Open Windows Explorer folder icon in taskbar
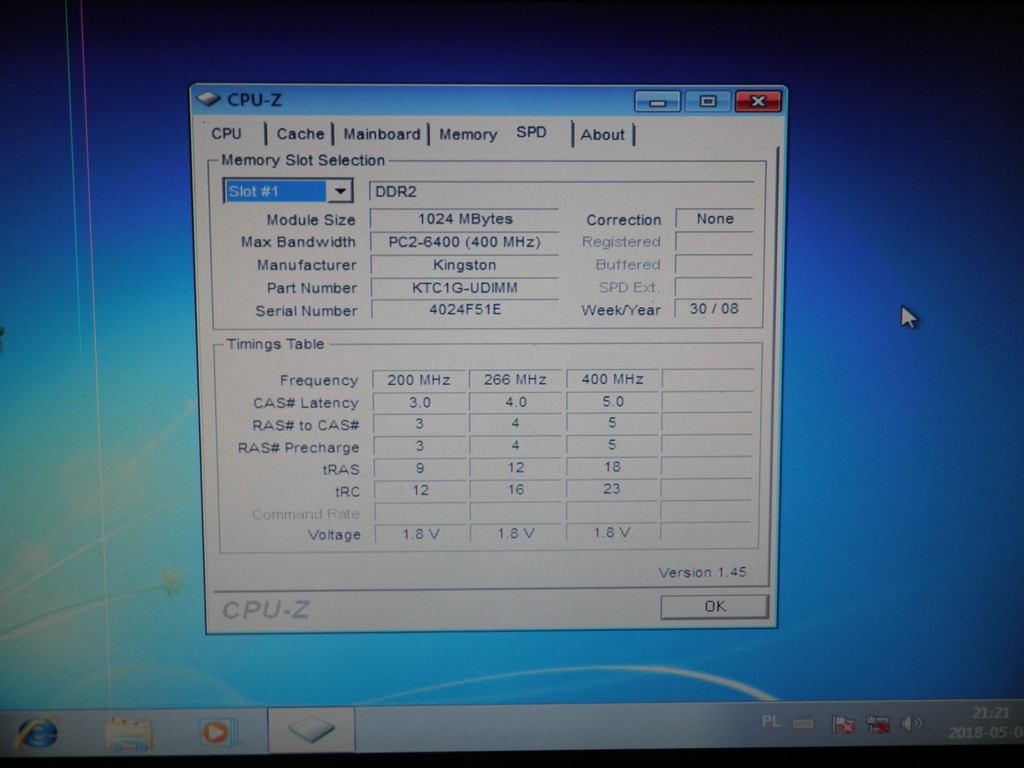This screenshot has height=768, width=1024. coord(128,733)
